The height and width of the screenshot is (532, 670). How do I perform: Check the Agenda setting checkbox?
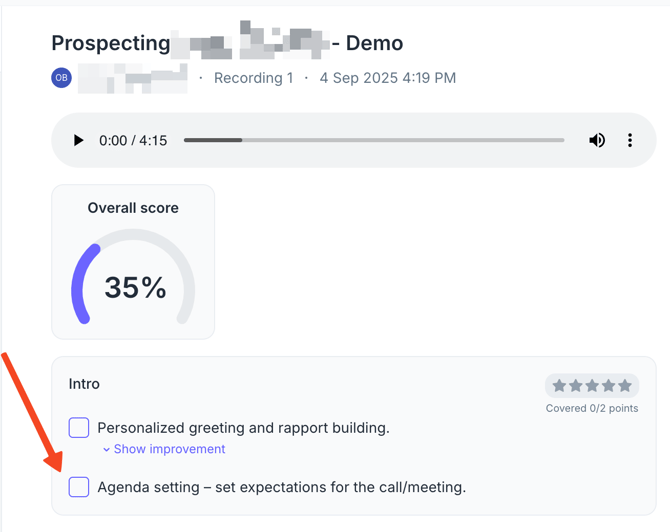point(79,487)
